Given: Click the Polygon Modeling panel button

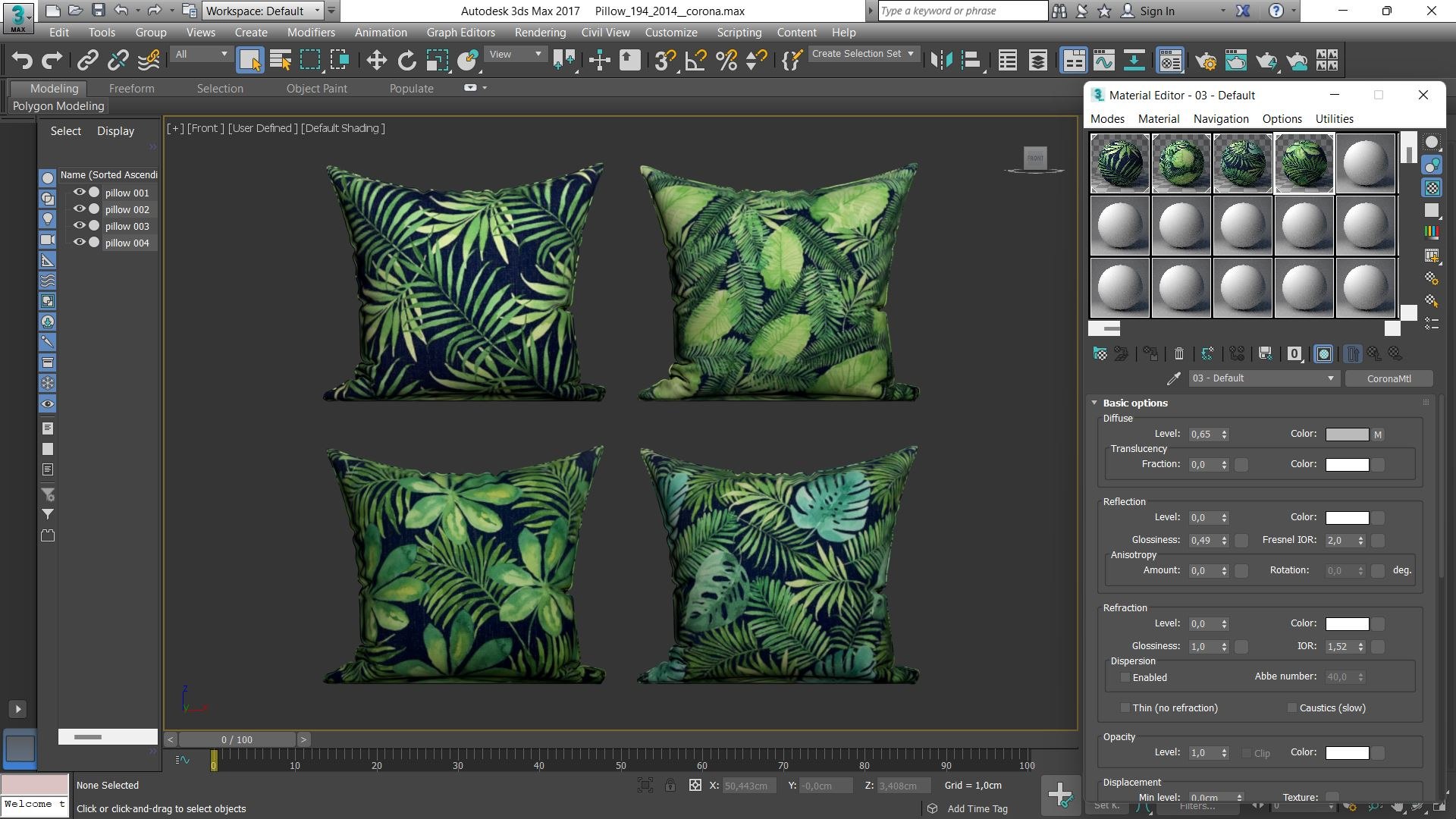Looking at the screenshot, I should 58,106.
